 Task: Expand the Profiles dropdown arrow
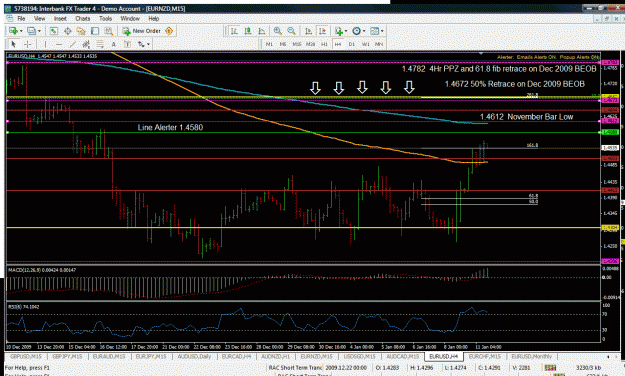pos(39,31)
